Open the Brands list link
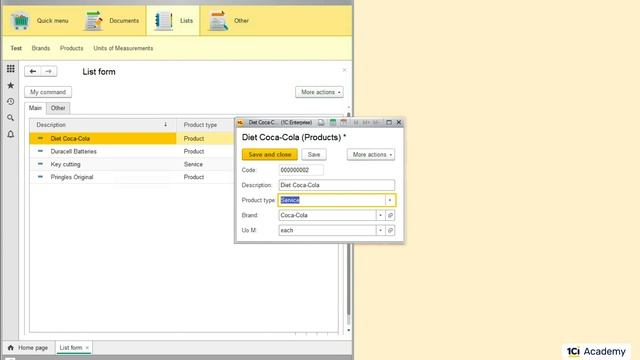This screenshot has width=640, height=360. (x=41, y=48)
